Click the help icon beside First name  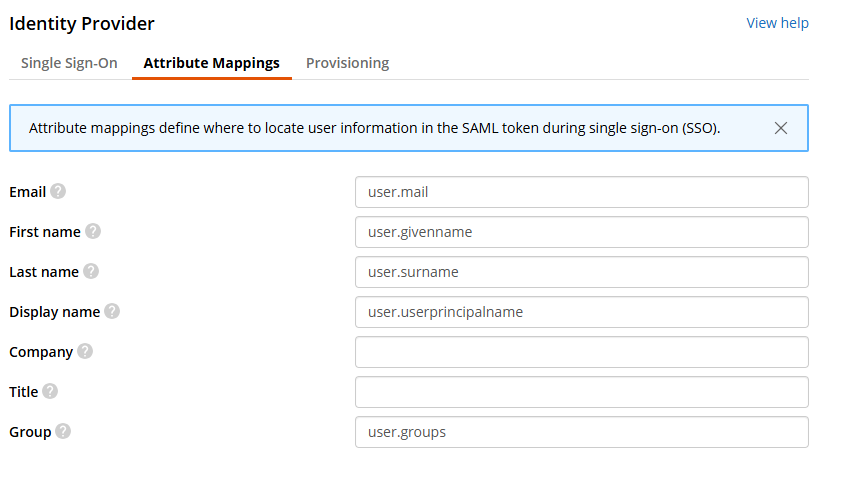pyautogui.click(x=93, y=231)
